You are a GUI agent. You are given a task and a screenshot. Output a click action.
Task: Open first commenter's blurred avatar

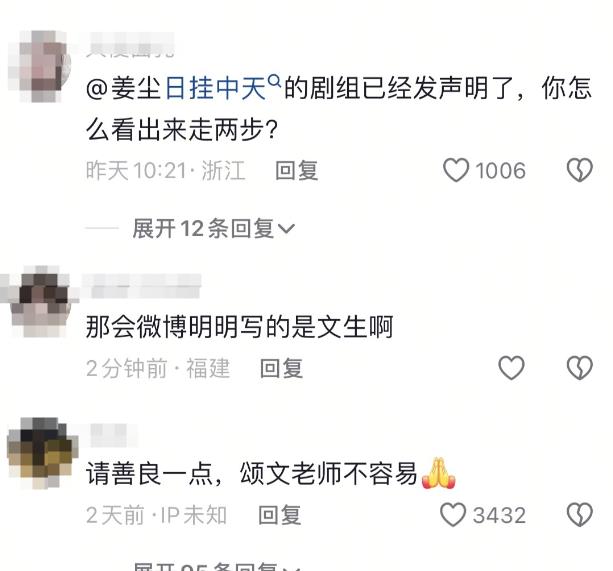(x=39, y=66)
